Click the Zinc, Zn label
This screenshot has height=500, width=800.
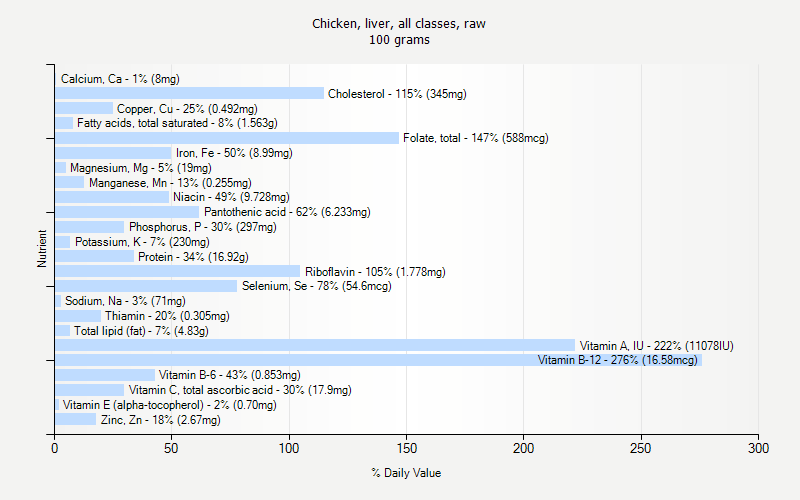click(161, 420)
